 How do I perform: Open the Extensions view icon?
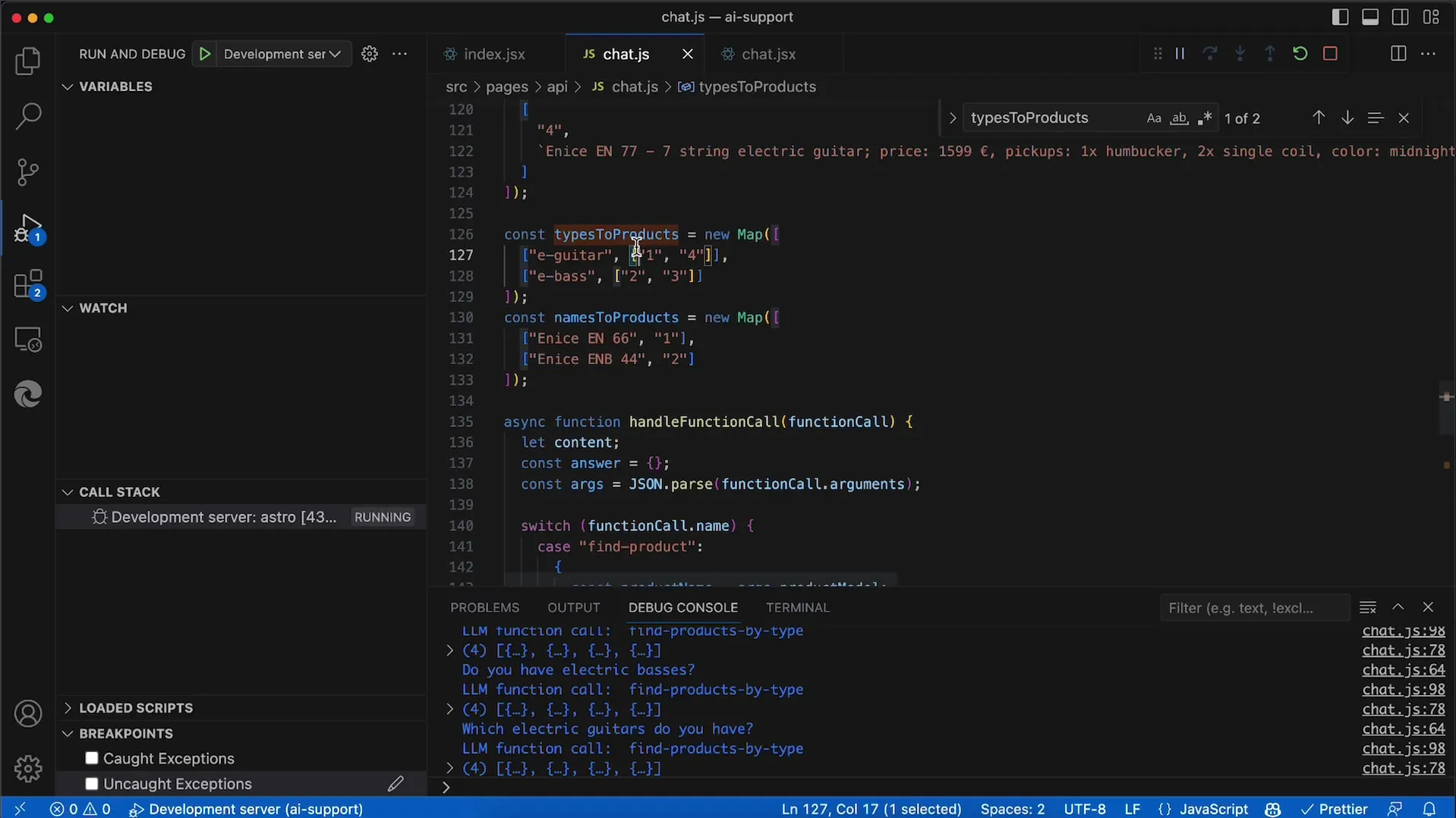tap(28, 285)
